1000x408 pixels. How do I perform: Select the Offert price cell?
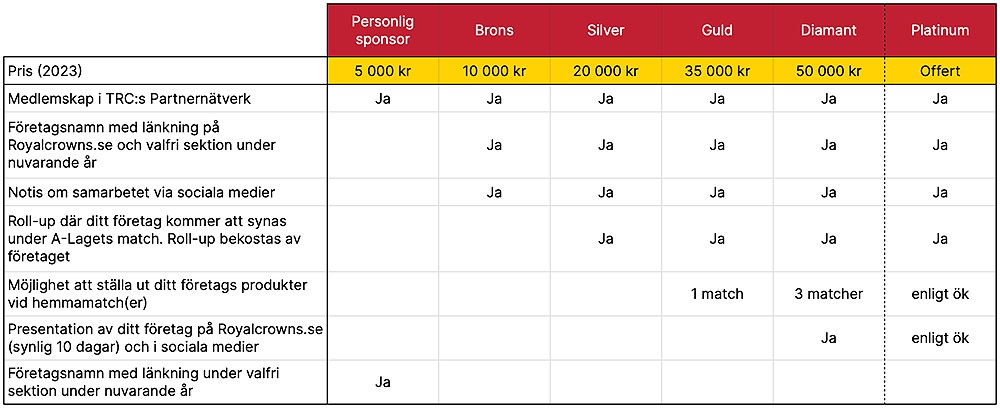pyautogui.click(x=940, y=71)
